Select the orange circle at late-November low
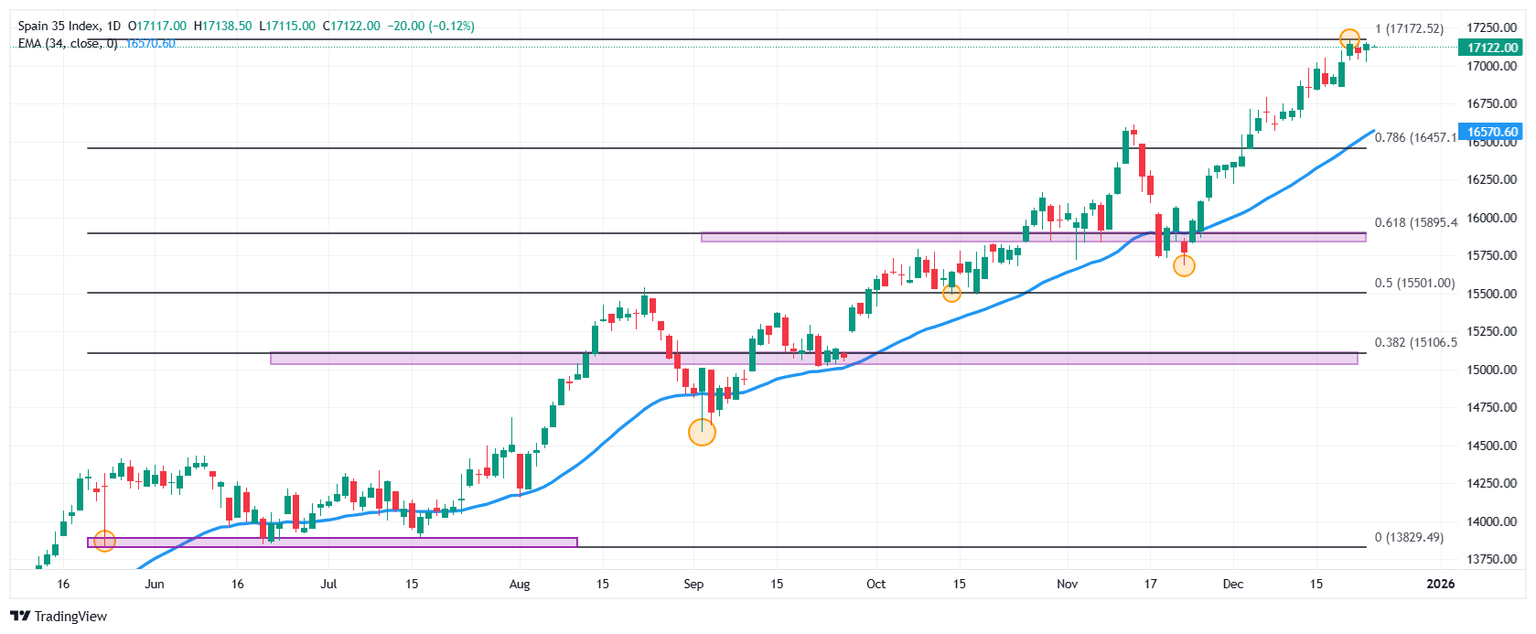The width and height of the screenshot is (1536, 634). pyautogui.click(x=1184, y=265)
